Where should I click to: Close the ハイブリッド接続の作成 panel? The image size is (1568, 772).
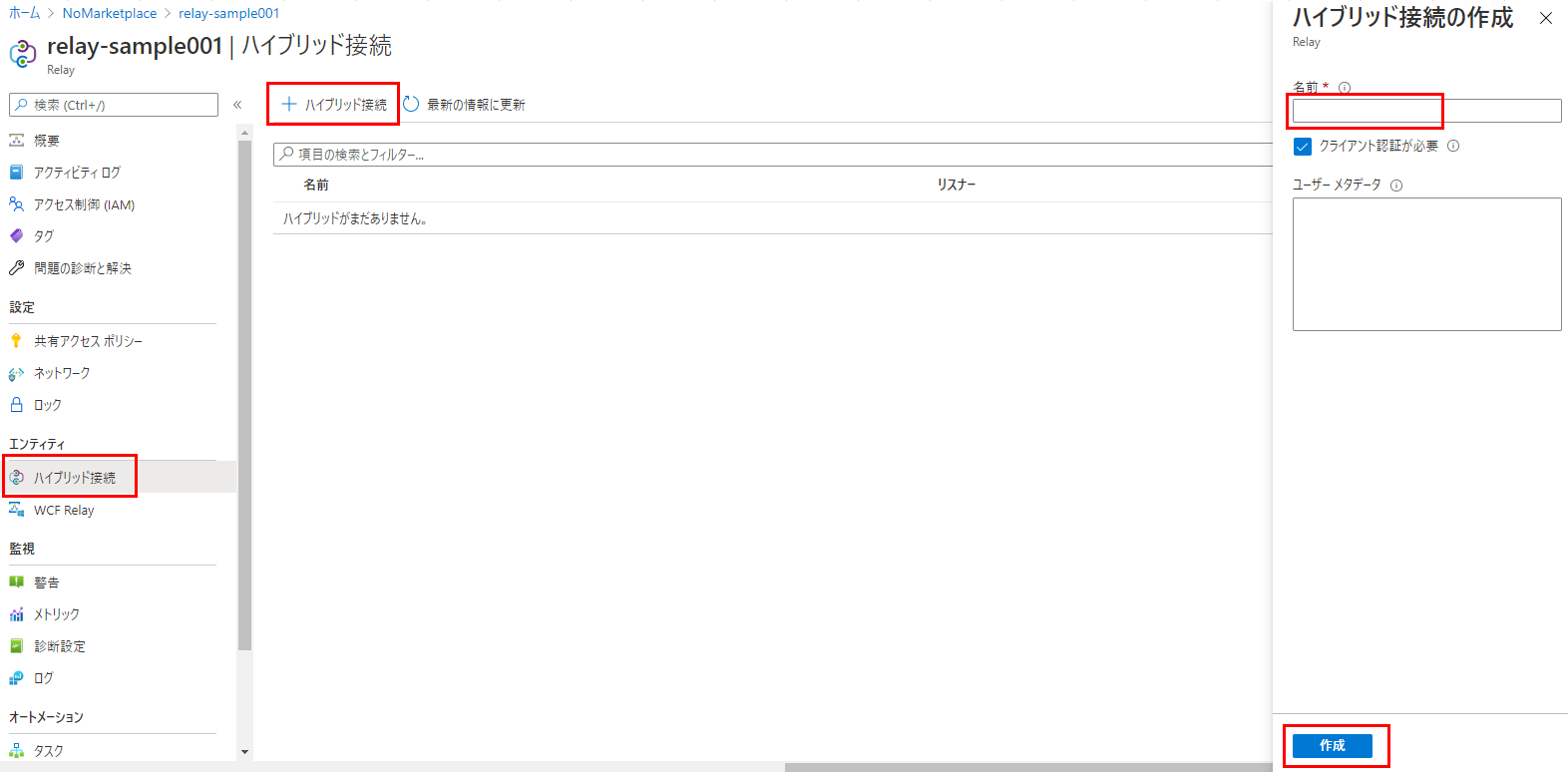(x=1546, y=18)
